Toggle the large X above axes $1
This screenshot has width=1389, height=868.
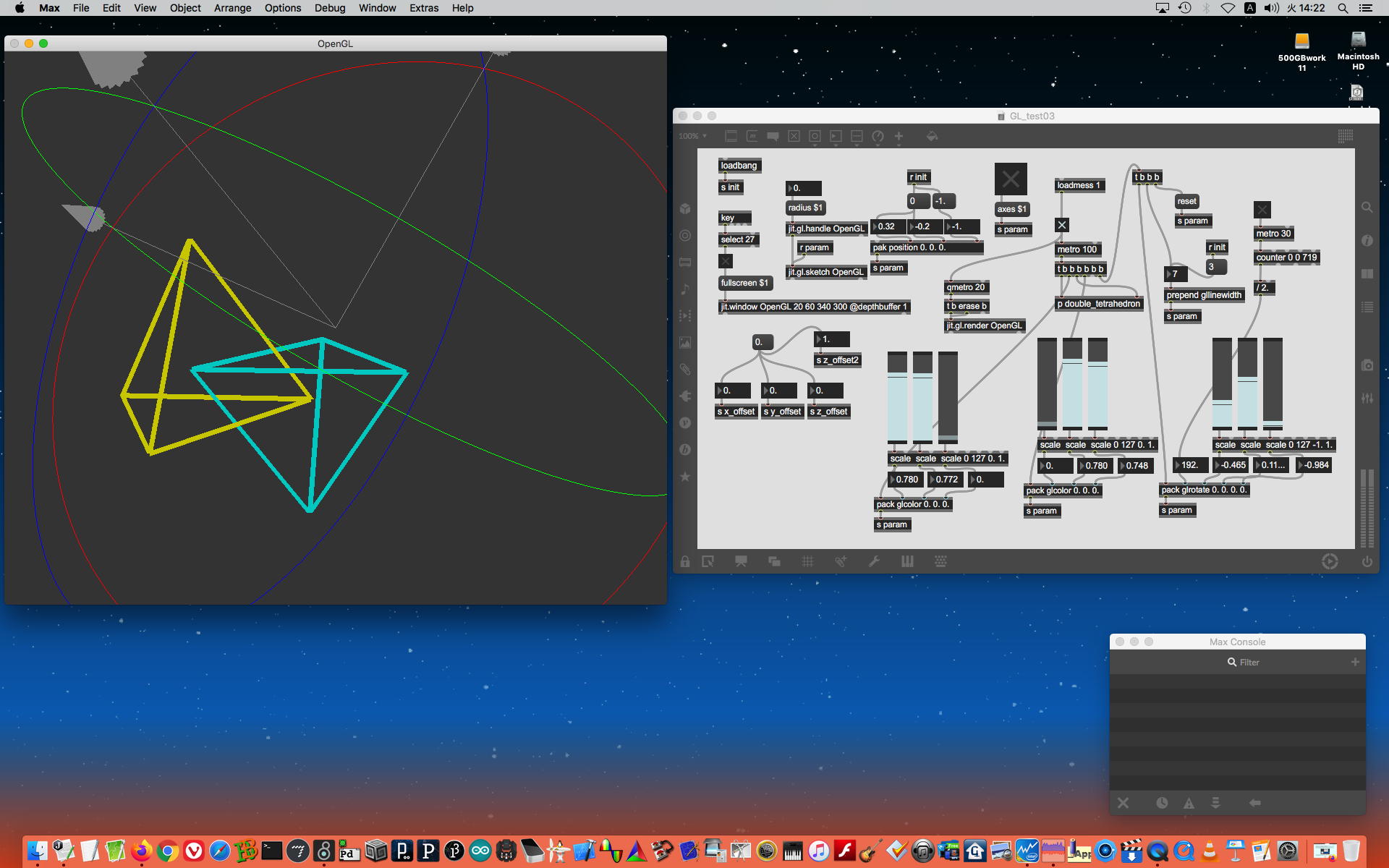(1011, 179)
